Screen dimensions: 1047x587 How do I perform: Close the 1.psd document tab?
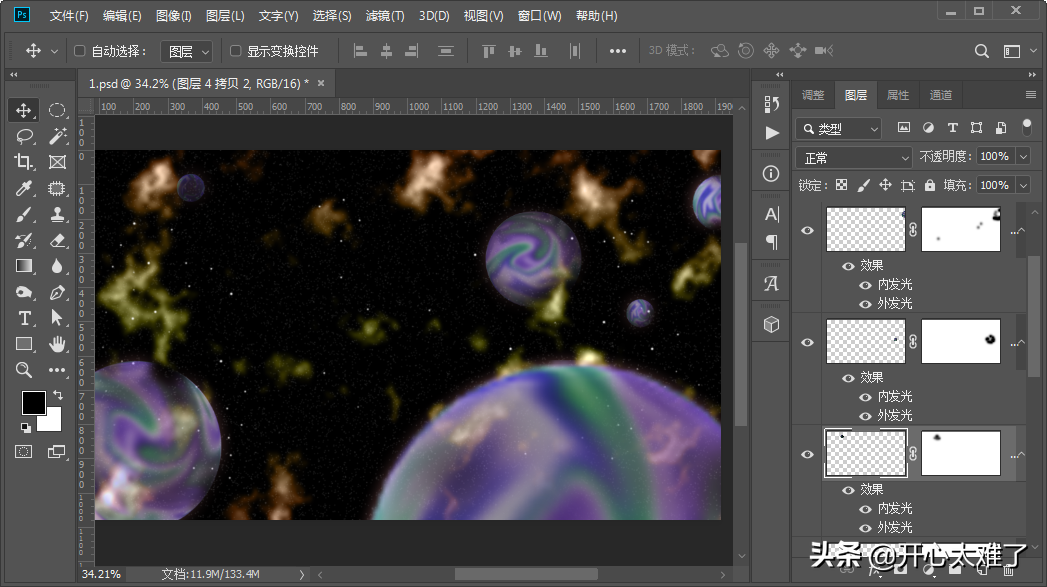tap(321, 83)
